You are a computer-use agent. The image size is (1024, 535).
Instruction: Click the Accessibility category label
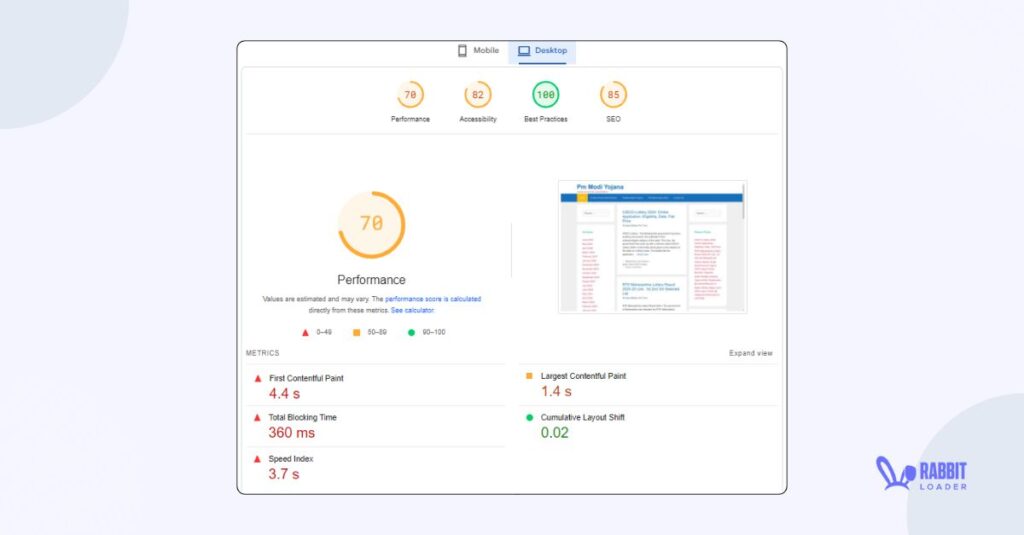[478, 120]
